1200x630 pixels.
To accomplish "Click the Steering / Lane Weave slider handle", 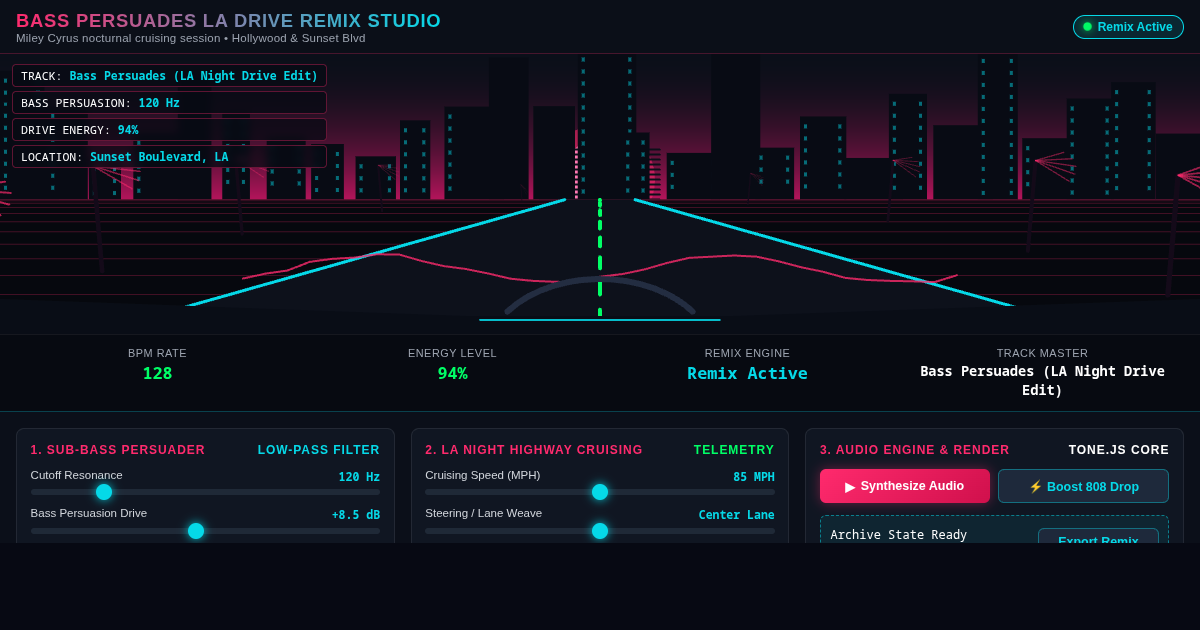I will click(x=600, y=531).
